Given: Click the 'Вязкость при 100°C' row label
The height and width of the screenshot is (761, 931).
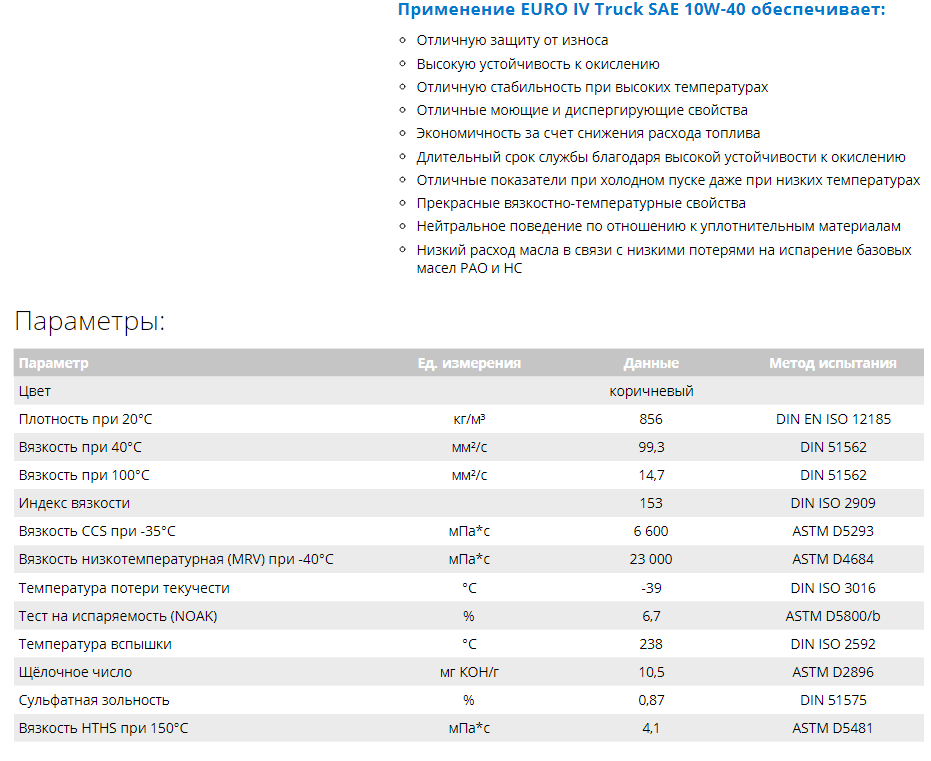Looking at the screenshot, I should 84,475.
